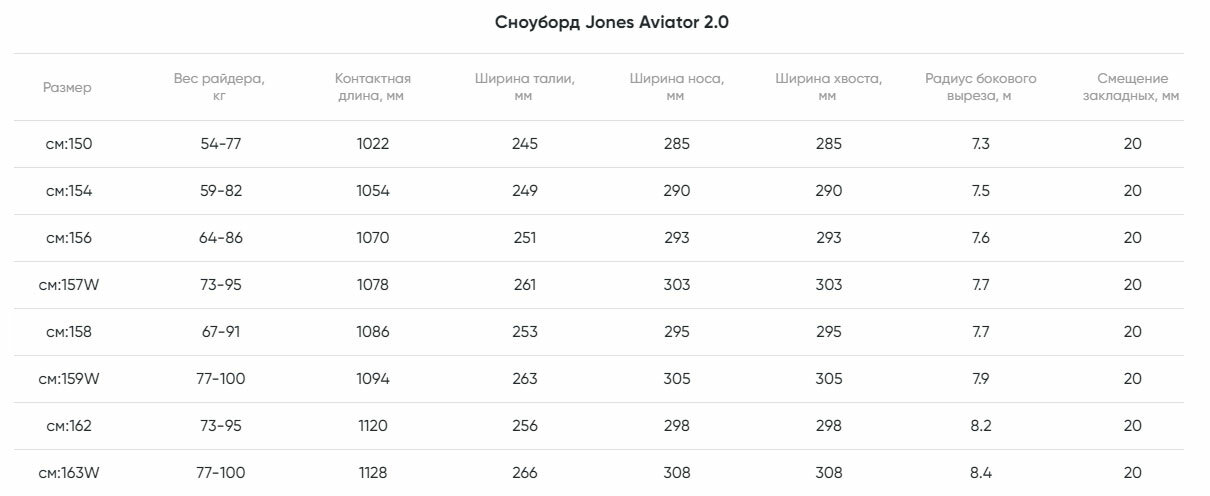Click the "см:163W" size cell
This screenshot has height=496, width=1210.
point(69,473)
